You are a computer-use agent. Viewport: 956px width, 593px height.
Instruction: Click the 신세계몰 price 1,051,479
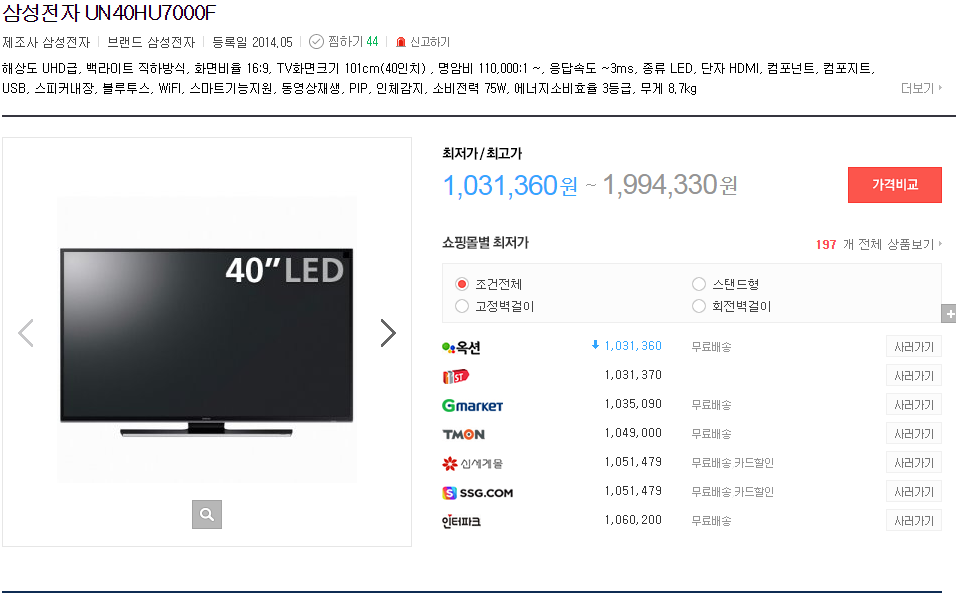[x=633, y=462]
